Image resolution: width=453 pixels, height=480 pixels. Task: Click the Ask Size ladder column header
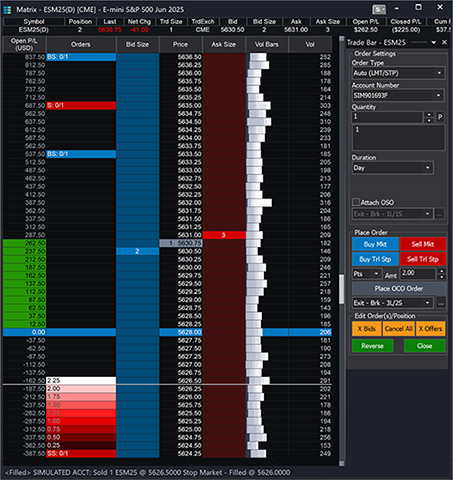(x=224, y=44)
